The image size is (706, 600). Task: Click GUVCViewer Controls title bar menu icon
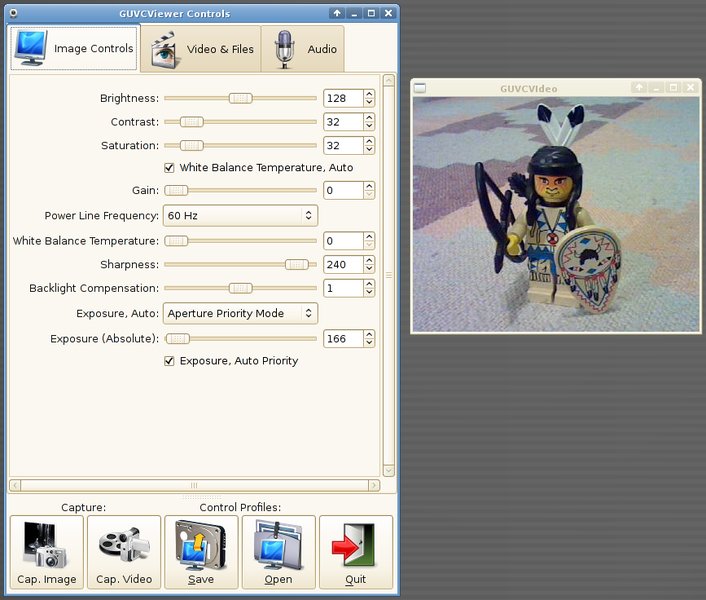tap(14, 13)
